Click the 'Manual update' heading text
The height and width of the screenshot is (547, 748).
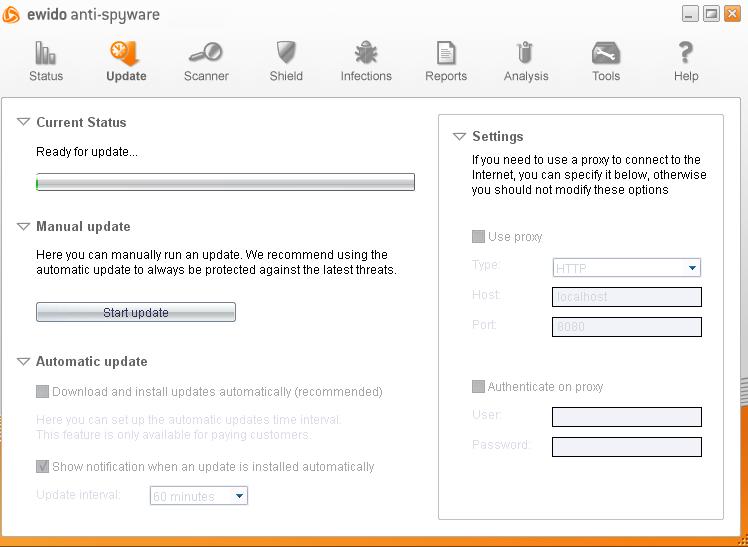(x=83, y=227)
